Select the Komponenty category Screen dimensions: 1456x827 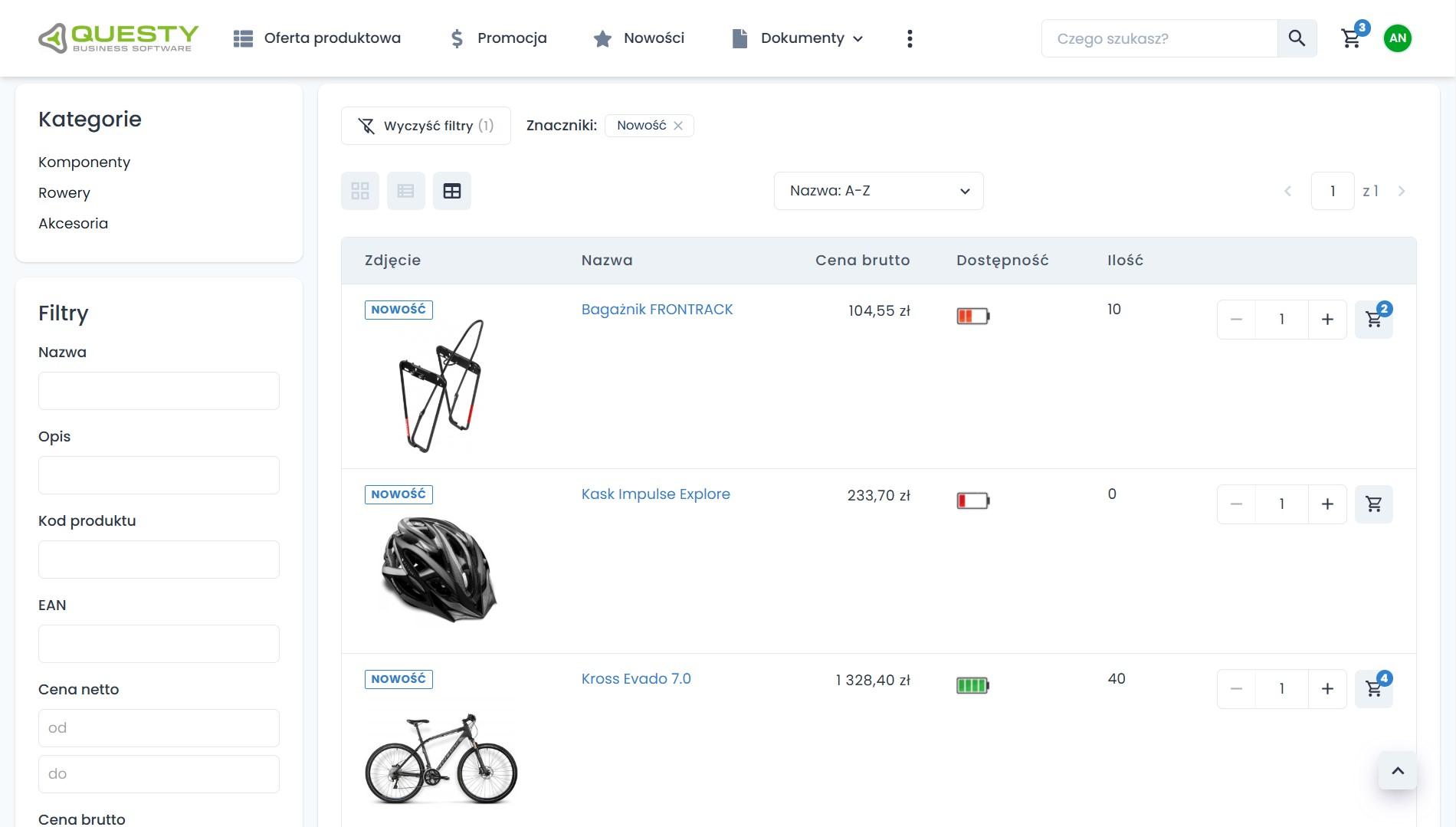pyautogui.click(x=84, y=162)
